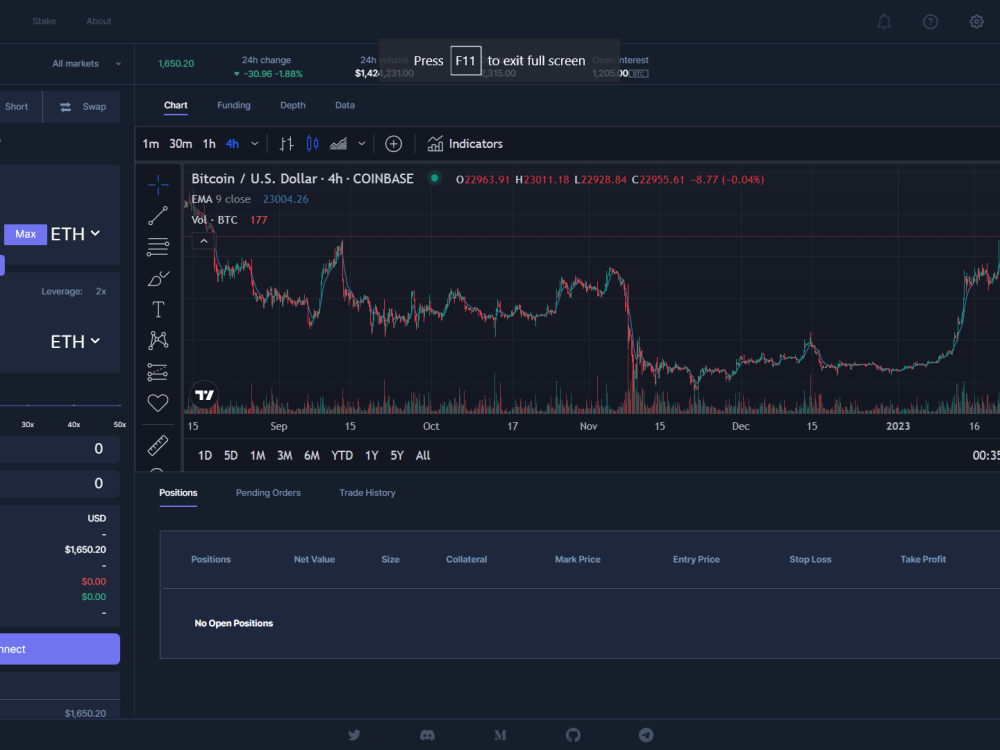Open the GitHub link in footer
Viewport: 1000px width, 750px height.
point(573,735)
